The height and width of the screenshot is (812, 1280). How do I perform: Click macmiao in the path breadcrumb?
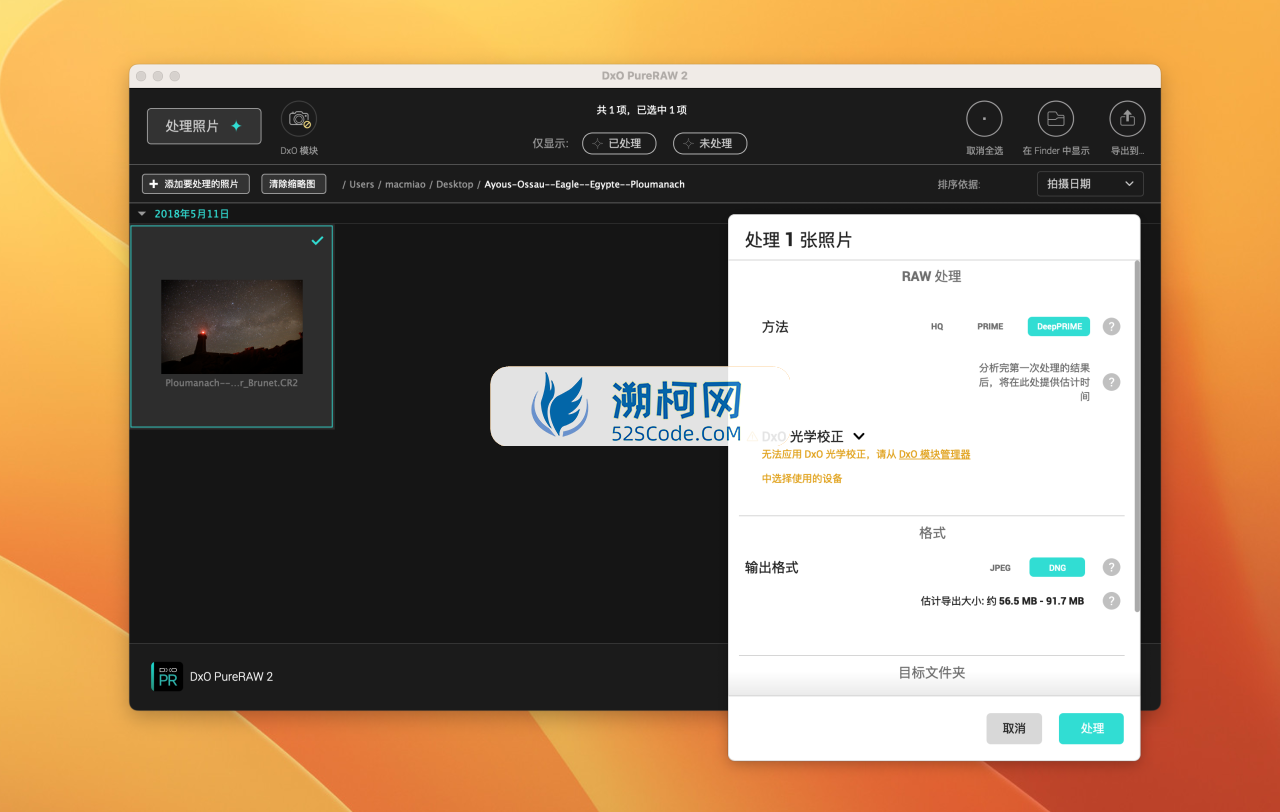[x=406, y=184]
